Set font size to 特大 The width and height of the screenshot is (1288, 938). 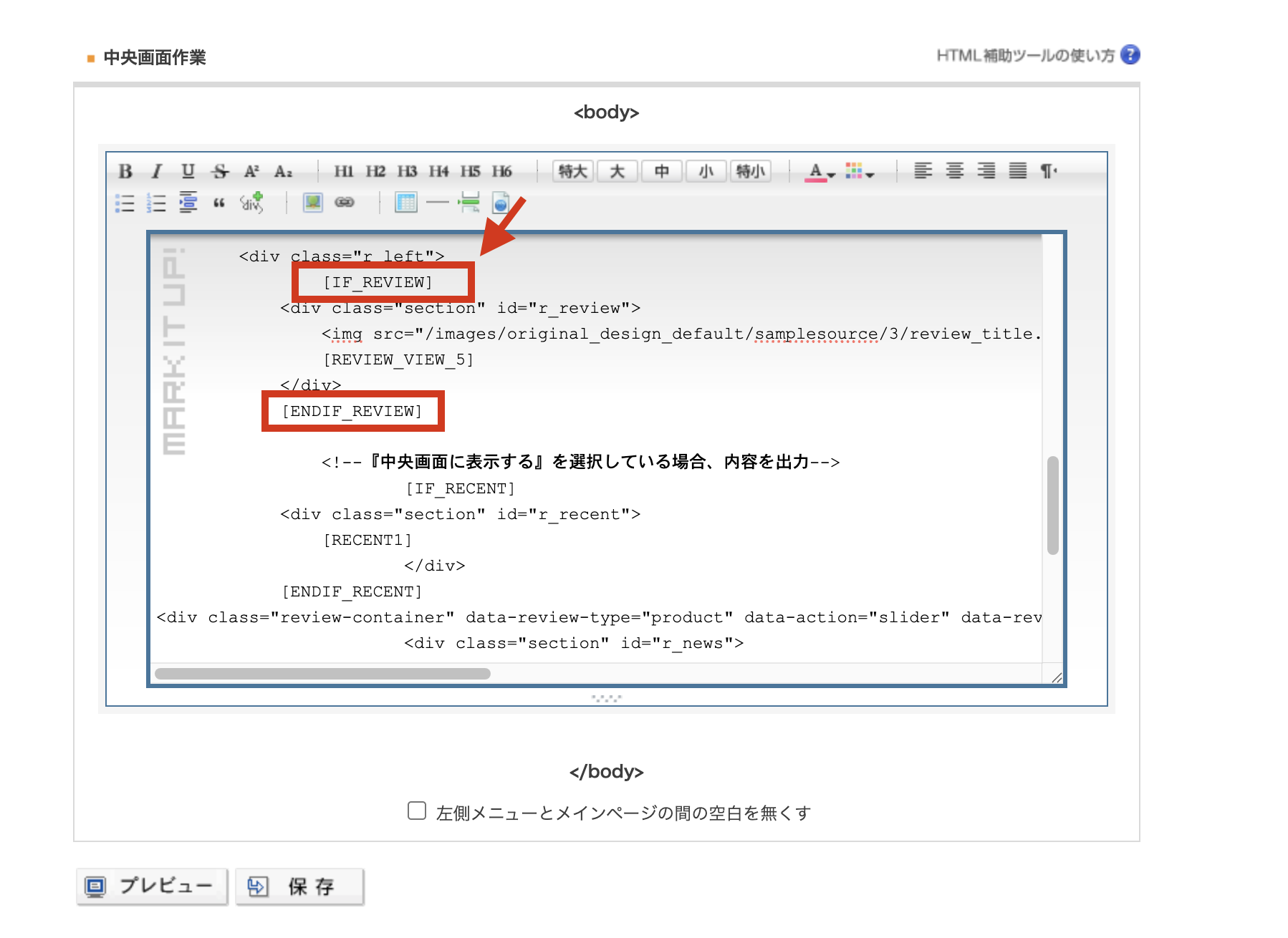[x=573, y=171]
